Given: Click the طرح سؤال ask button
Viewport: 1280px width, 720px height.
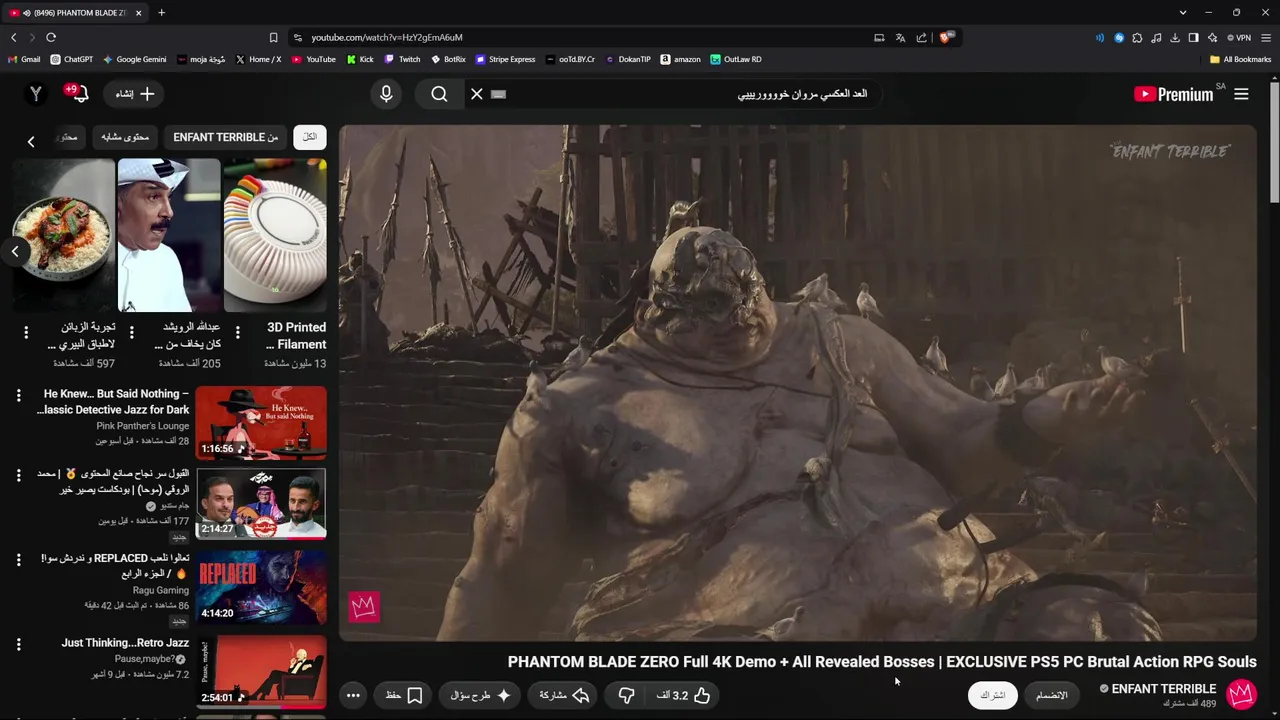Looking at the screenshot, I should pos(481,695).
